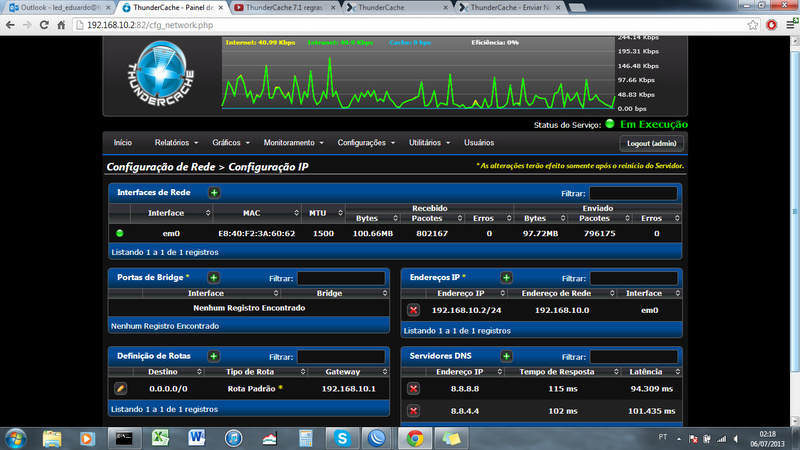Click Logout (admin) button
This screenshot has width=800, height=450.
(x=652, y=143)
